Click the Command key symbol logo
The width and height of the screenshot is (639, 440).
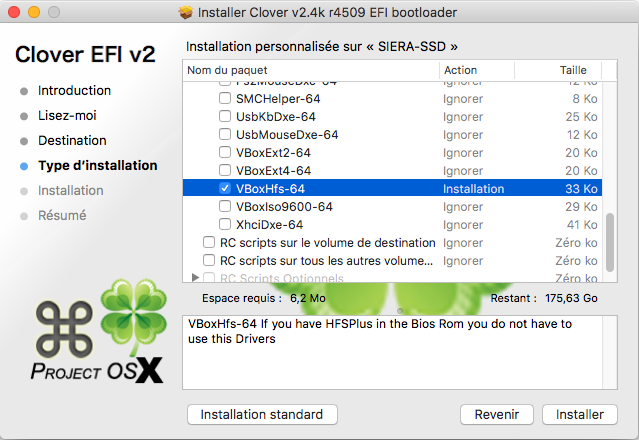click(64, 329)
